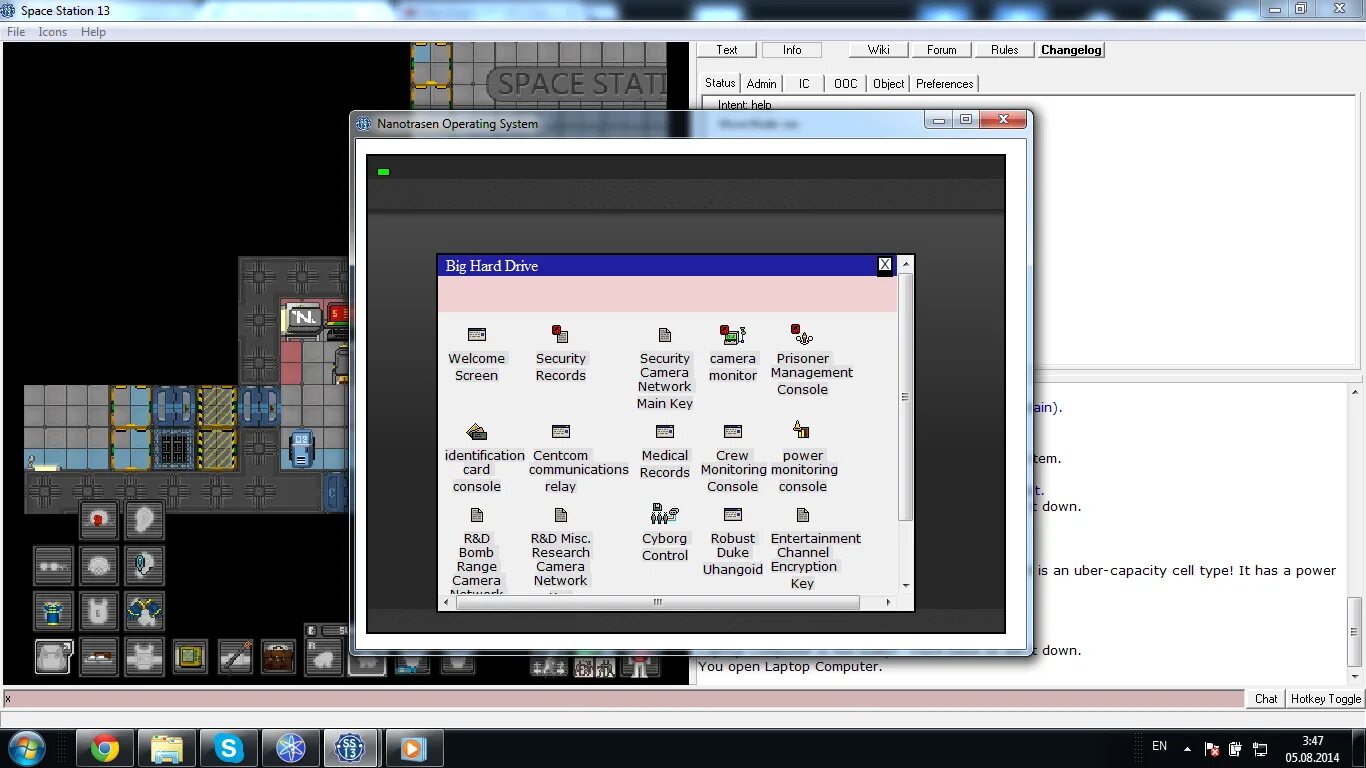Click the green PDA inventory slot

190,657
